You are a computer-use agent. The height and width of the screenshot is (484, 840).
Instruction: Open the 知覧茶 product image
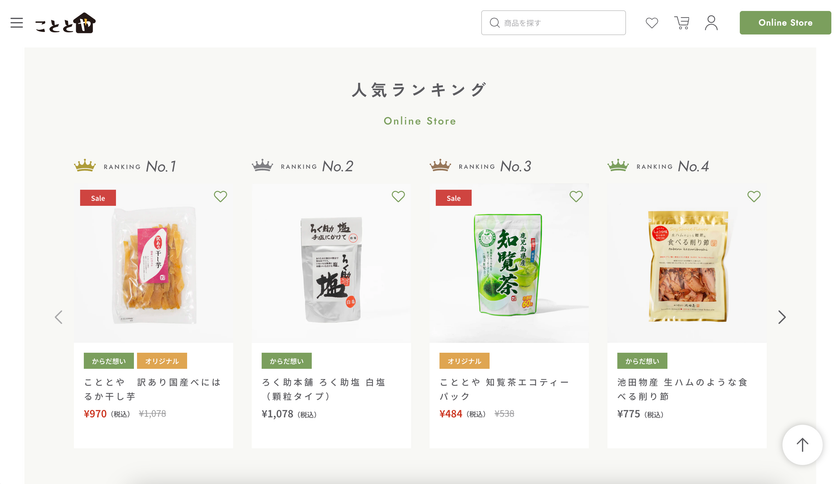click(x=509, y=264)
